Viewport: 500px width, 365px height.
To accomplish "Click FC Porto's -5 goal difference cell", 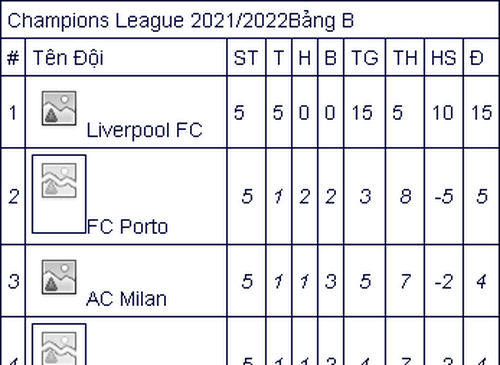I will coord(444,196).
